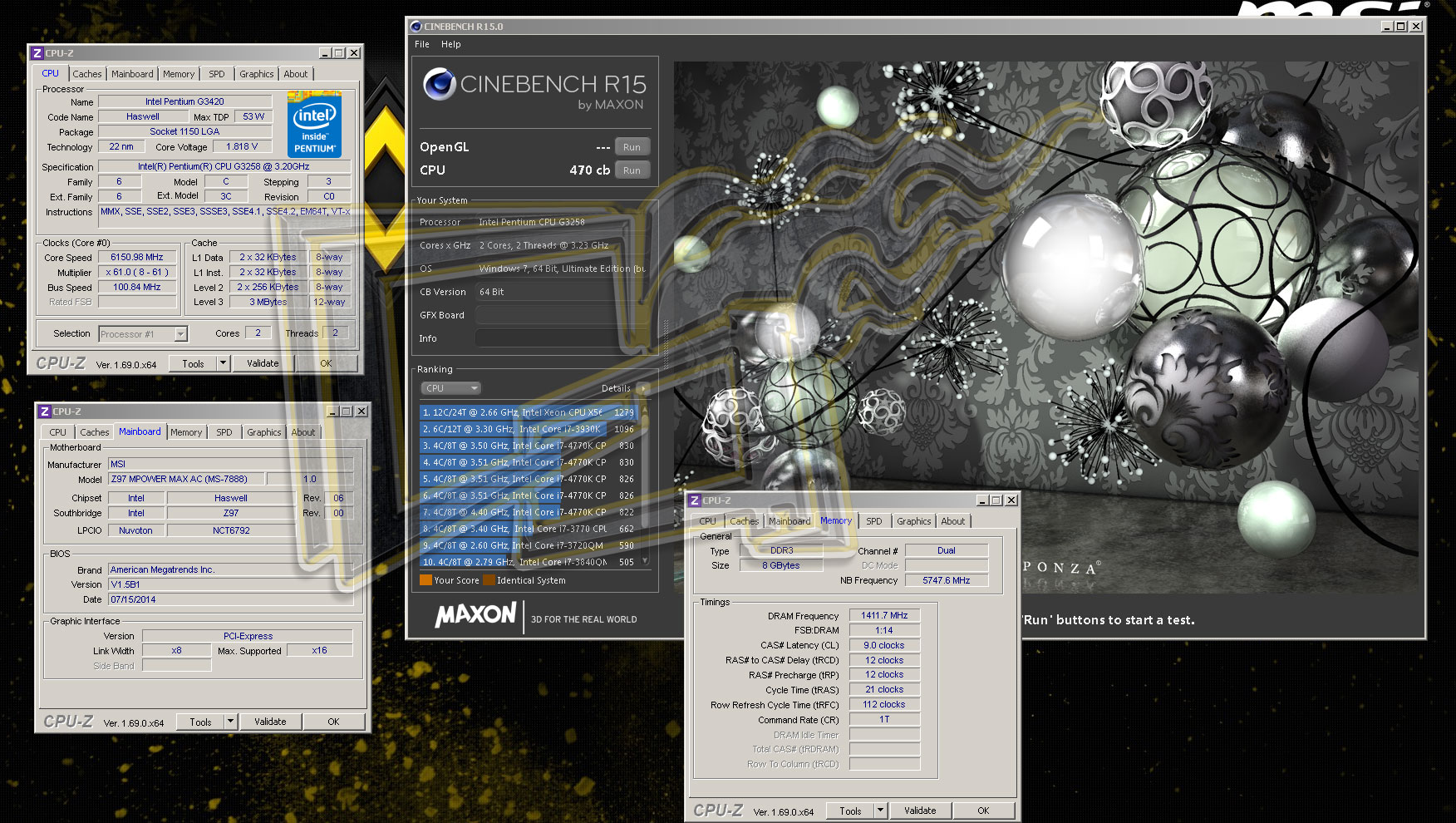1456x823 pixels.
Task: Open the File menu in Cinebench
Action: [x=422, y=44]
